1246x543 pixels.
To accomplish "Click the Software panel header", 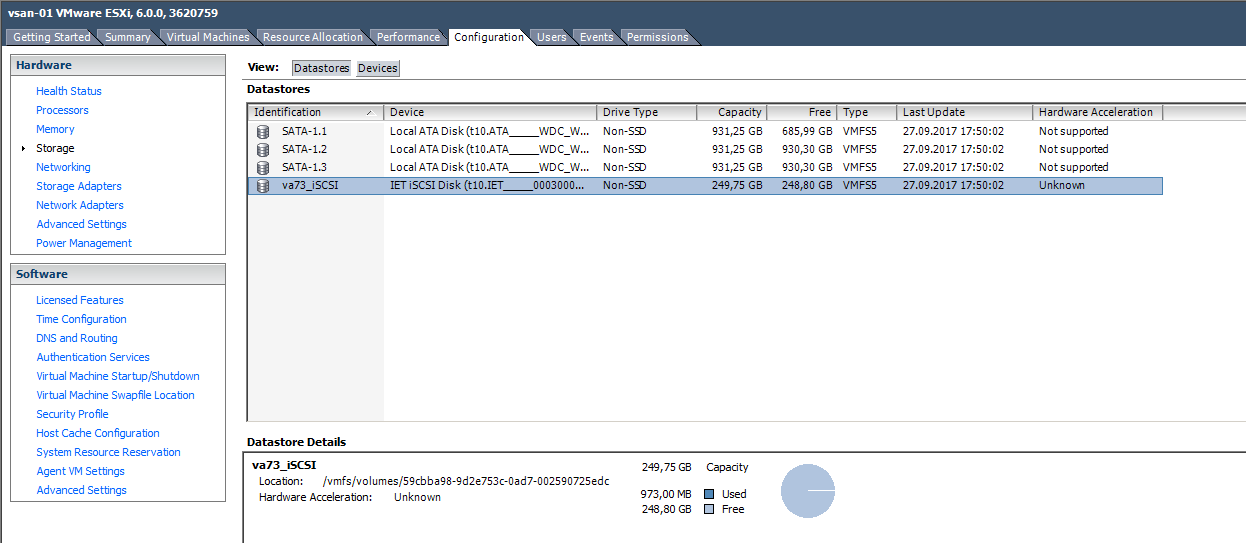I will [x=118, y=274].
